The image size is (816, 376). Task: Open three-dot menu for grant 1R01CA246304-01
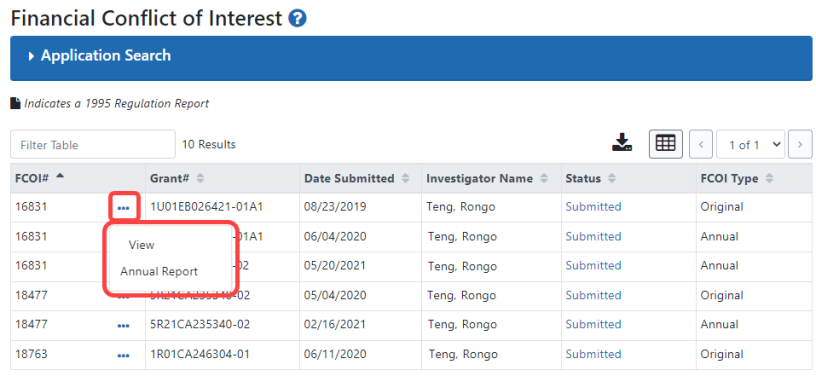click(123, 356)
